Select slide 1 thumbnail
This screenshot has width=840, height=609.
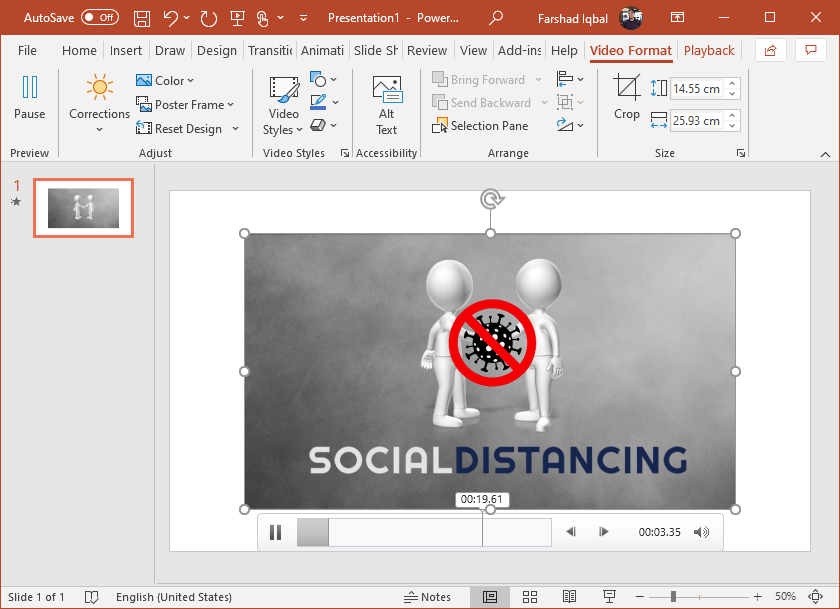pyautogui.click(x=83, y=208)
